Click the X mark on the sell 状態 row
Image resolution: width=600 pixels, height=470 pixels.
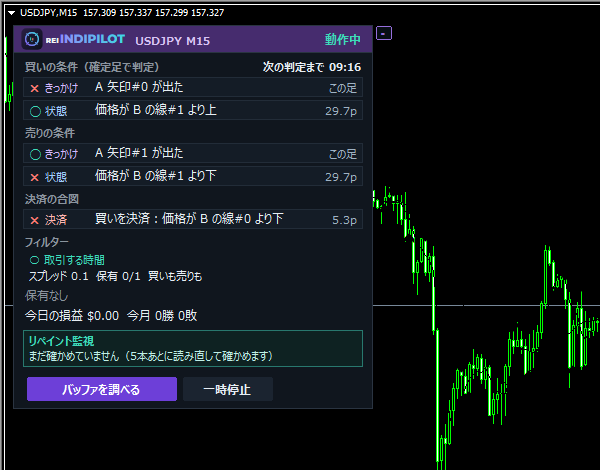(x=35, y=177)
